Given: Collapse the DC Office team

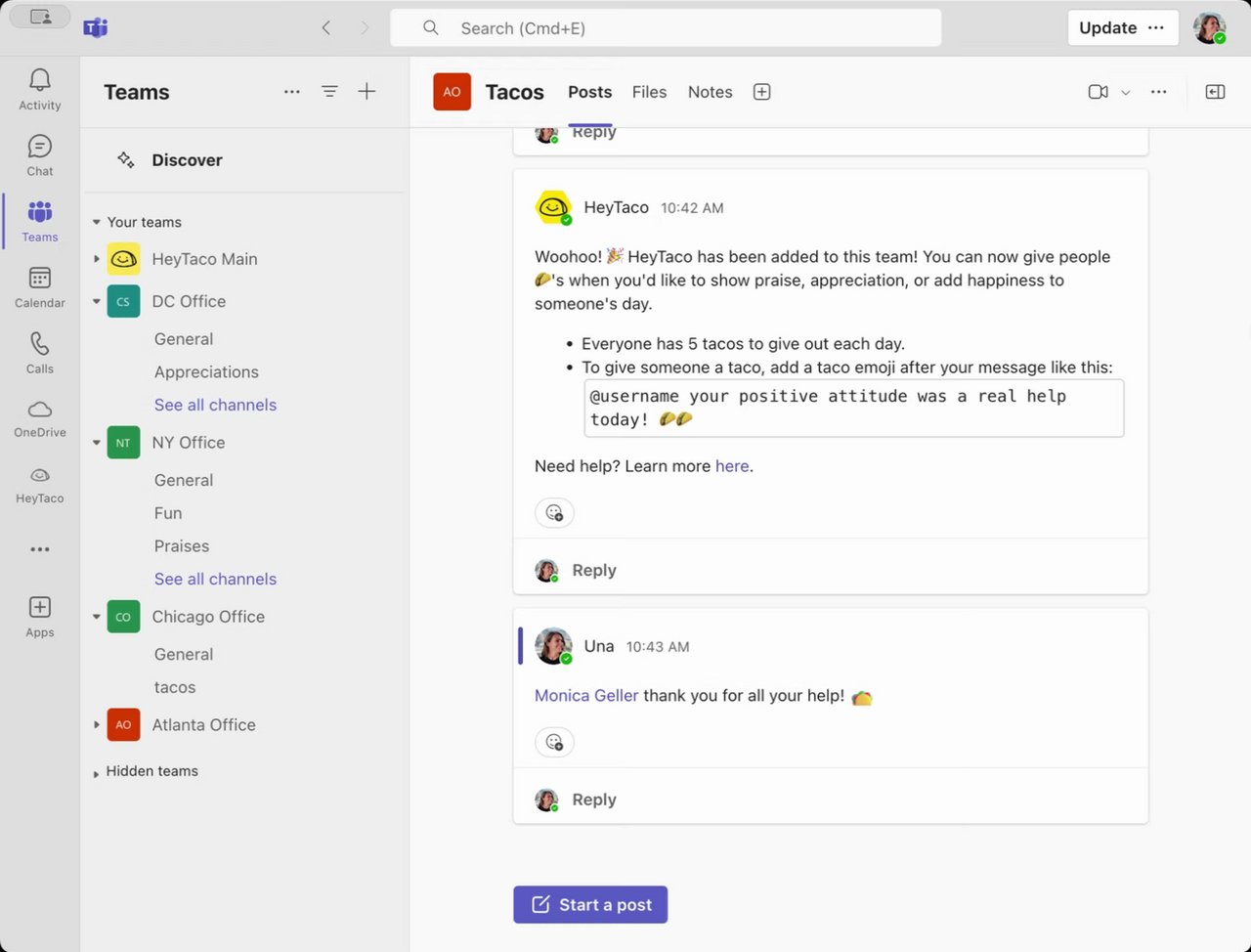Looking at the screenshot, I should point(97,302).
